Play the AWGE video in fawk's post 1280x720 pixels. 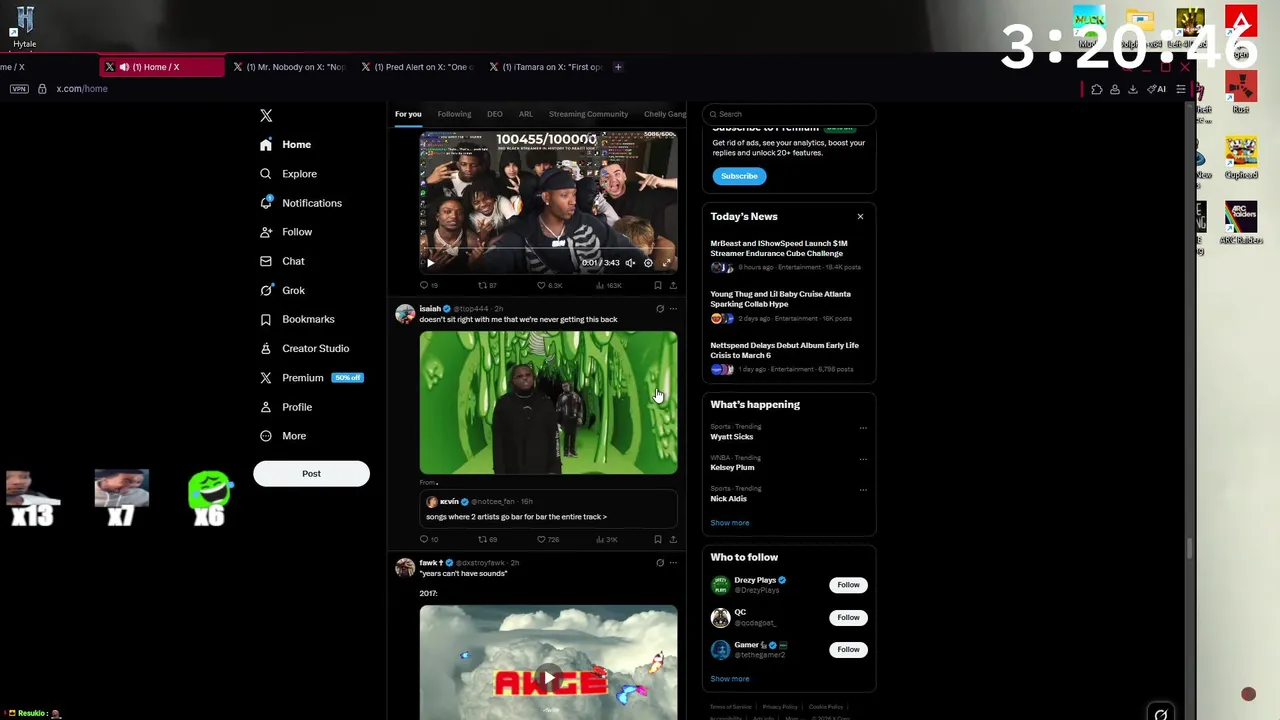pos(548,678)
